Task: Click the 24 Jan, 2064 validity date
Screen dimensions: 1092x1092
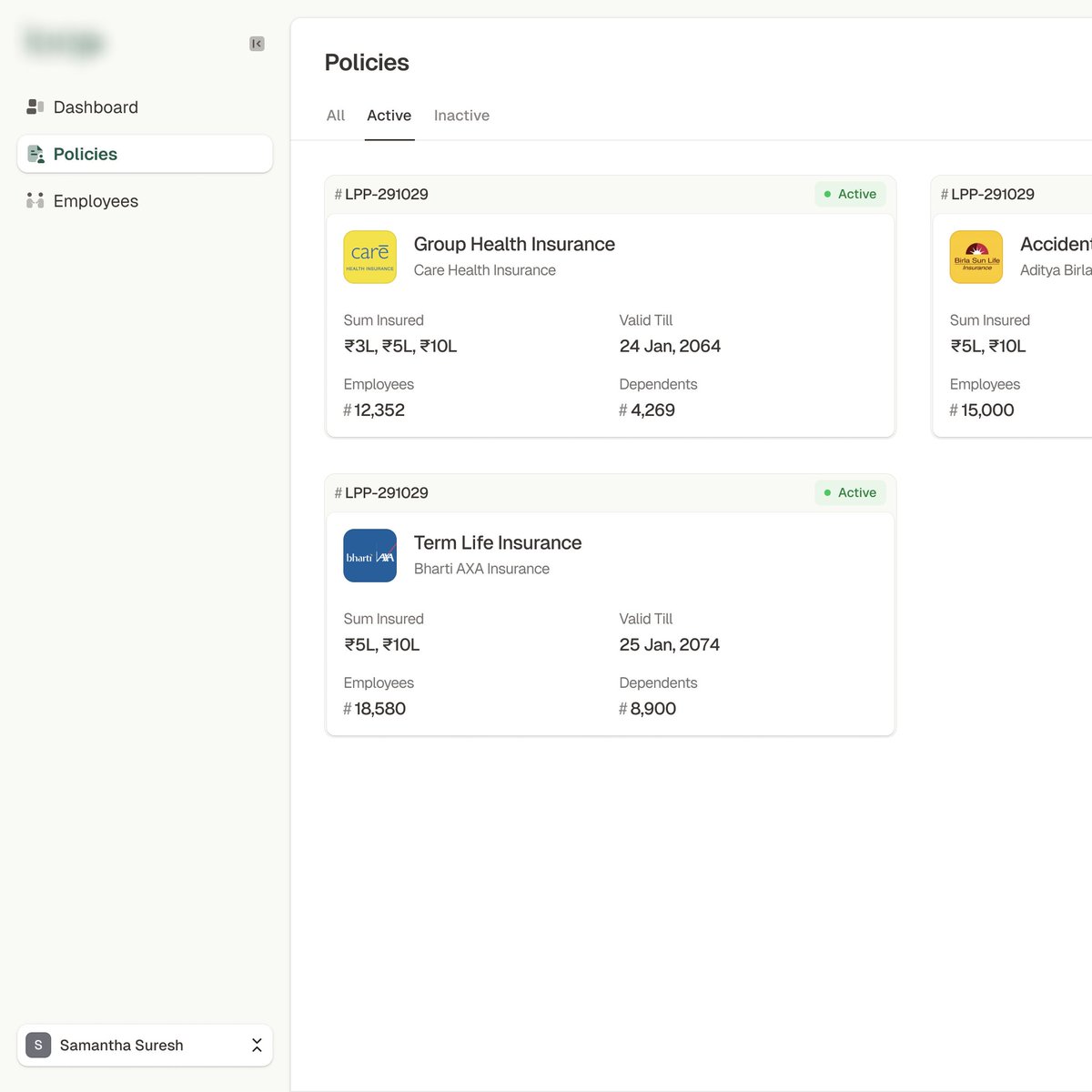Action: [x=670, y=346]
